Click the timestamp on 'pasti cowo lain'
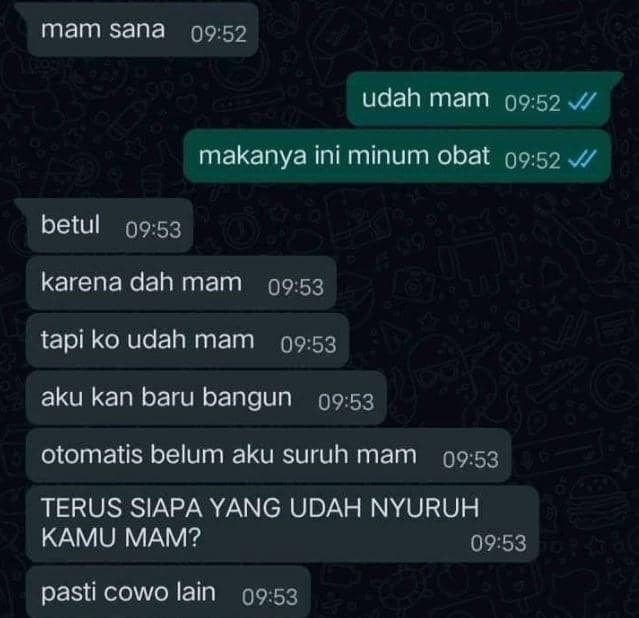This screenshot has width=639, height=618. pyautogui.click(x=270, y=597)
